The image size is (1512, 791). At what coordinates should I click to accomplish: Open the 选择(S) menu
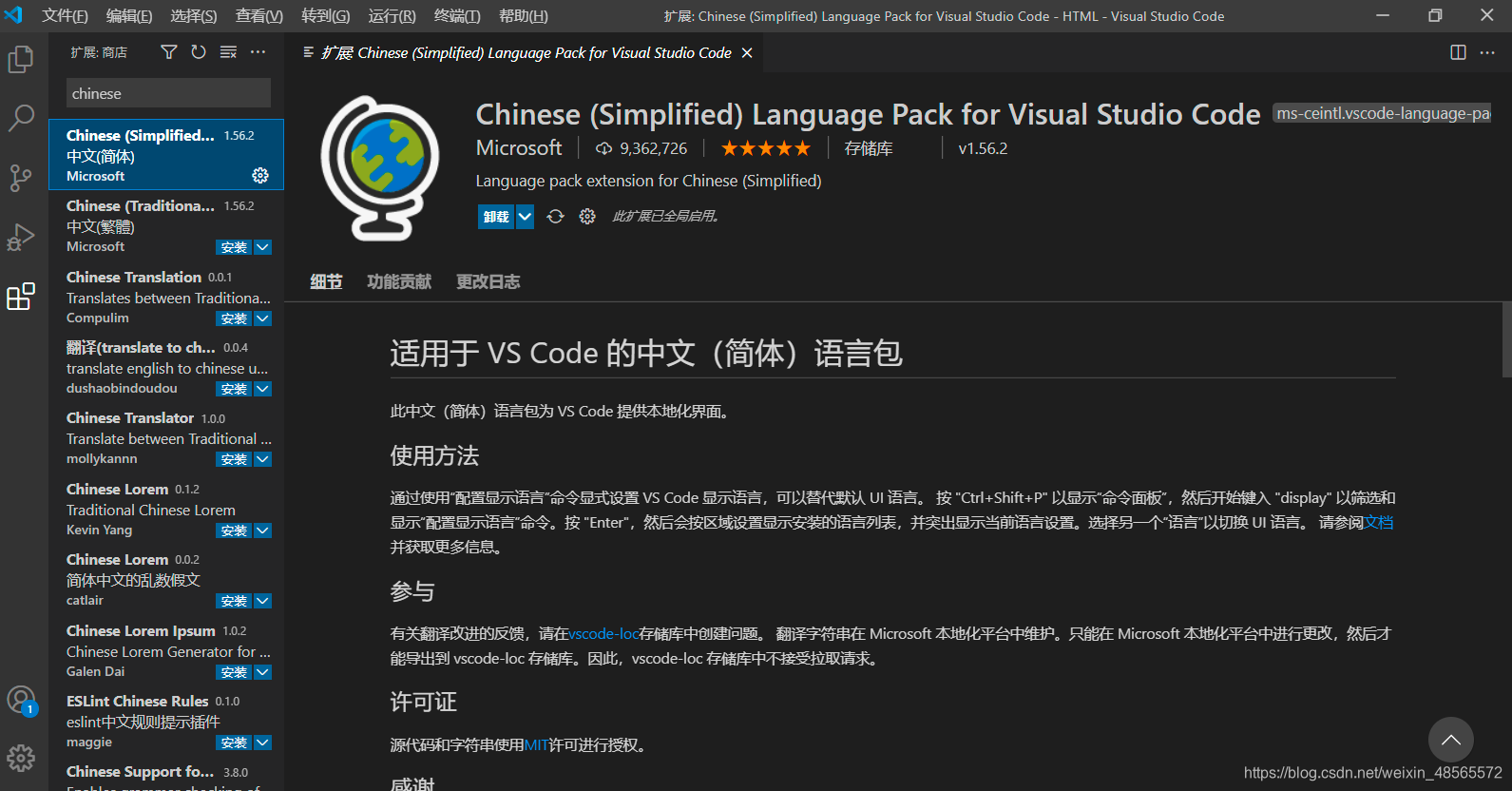coord(194,16)
